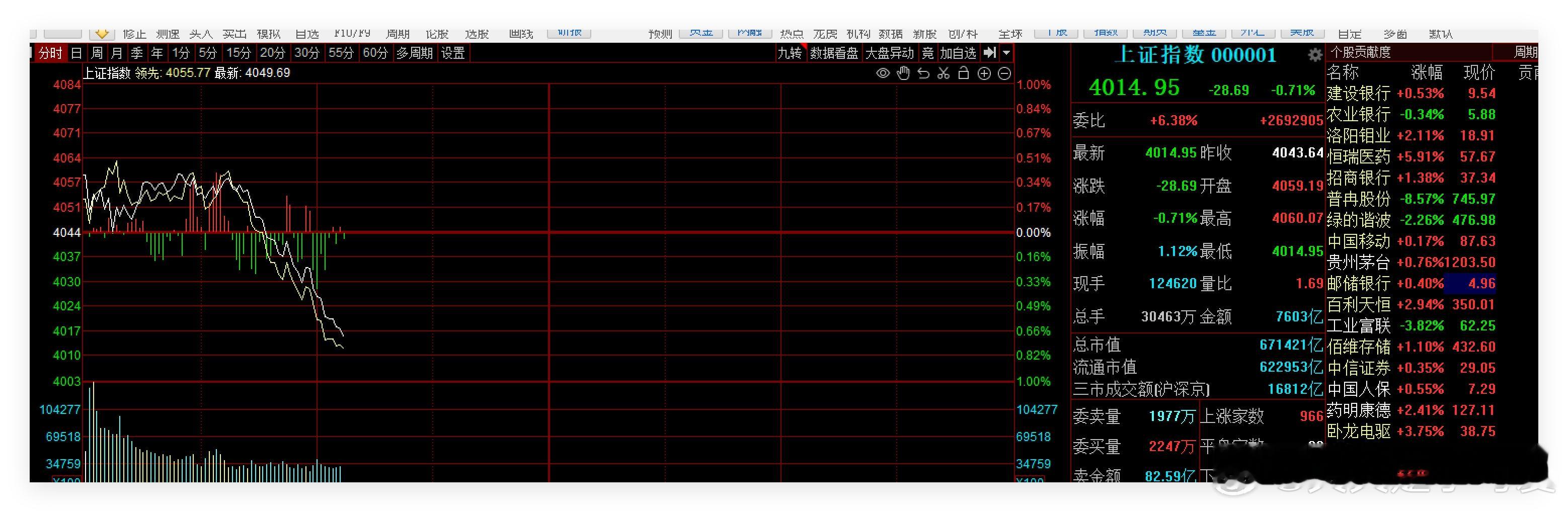
Task: Select the hand pan tool
Action: pos(903,73)
